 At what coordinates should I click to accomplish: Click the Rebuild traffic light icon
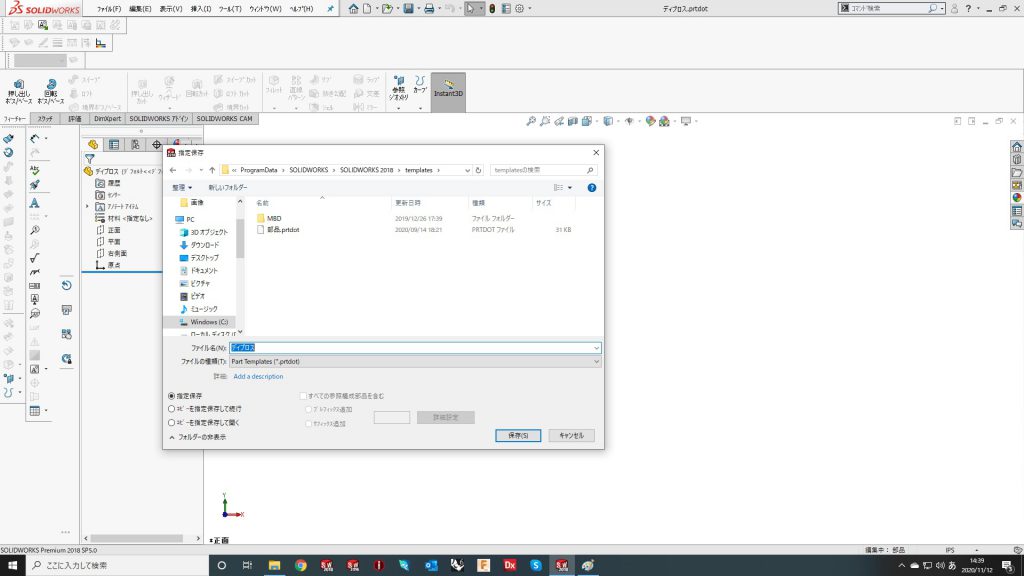point(492,8)
